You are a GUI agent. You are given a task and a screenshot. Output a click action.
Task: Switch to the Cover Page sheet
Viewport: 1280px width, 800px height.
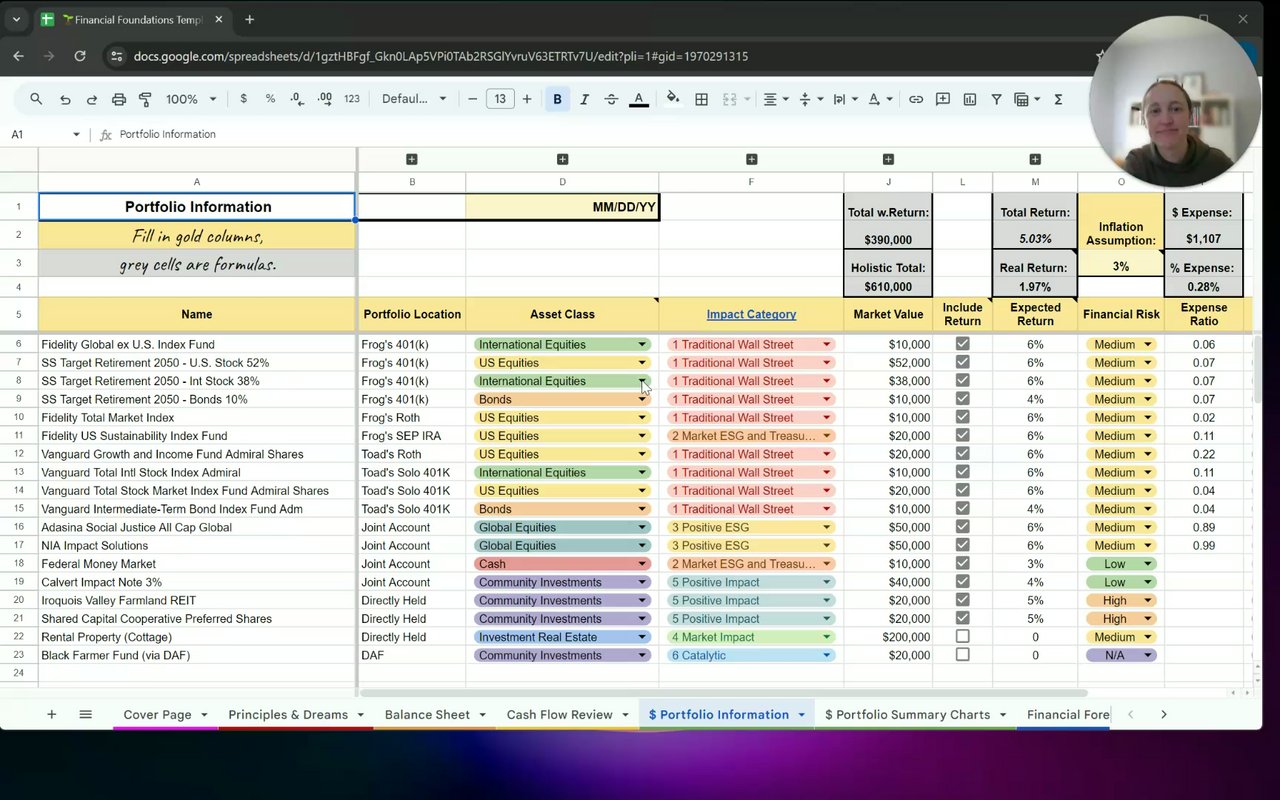pyautogui.click(x=157, y=715)
